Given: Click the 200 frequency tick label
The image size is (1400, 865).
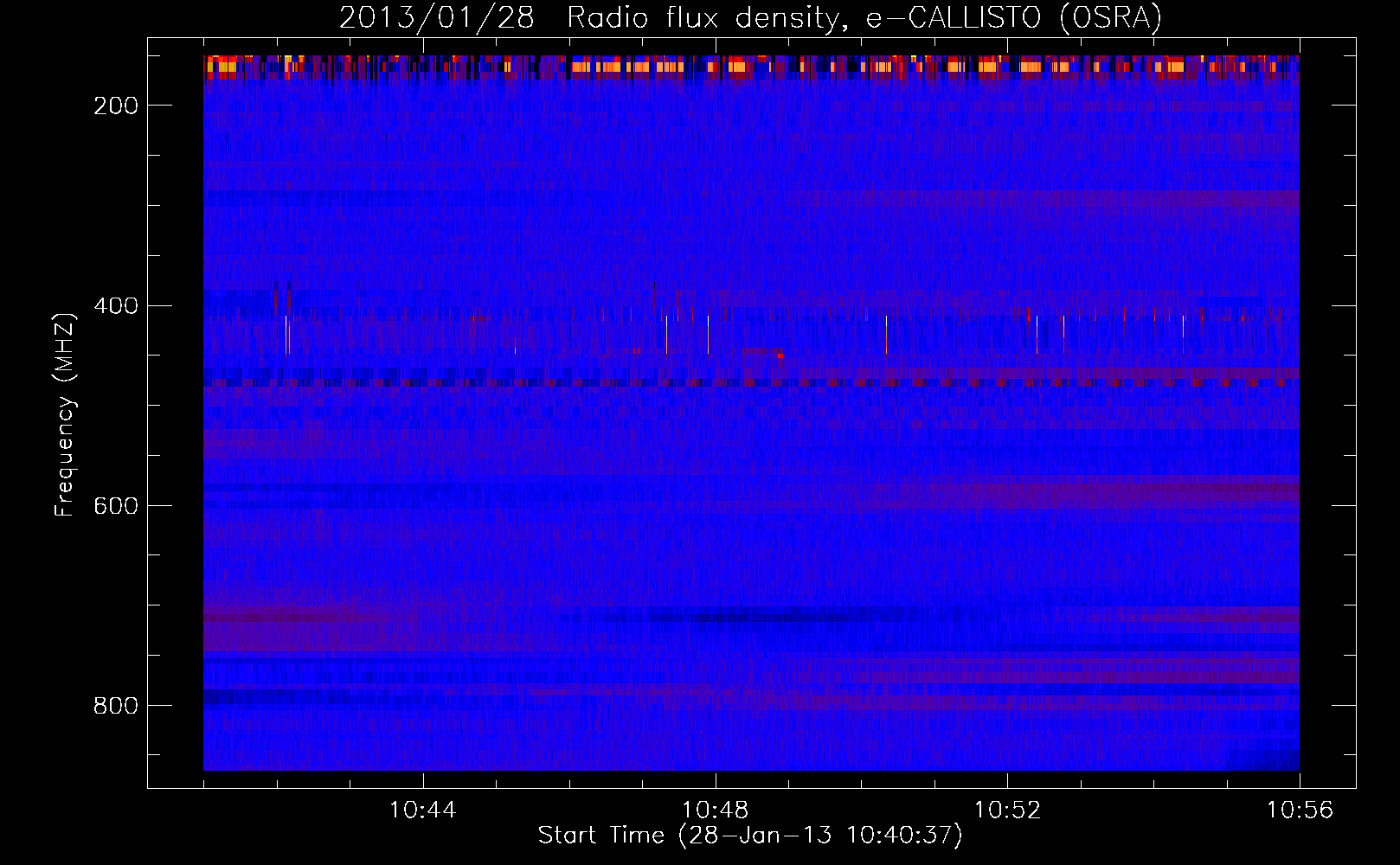Looking at the screenshot, I should click(x=116, y=106).
